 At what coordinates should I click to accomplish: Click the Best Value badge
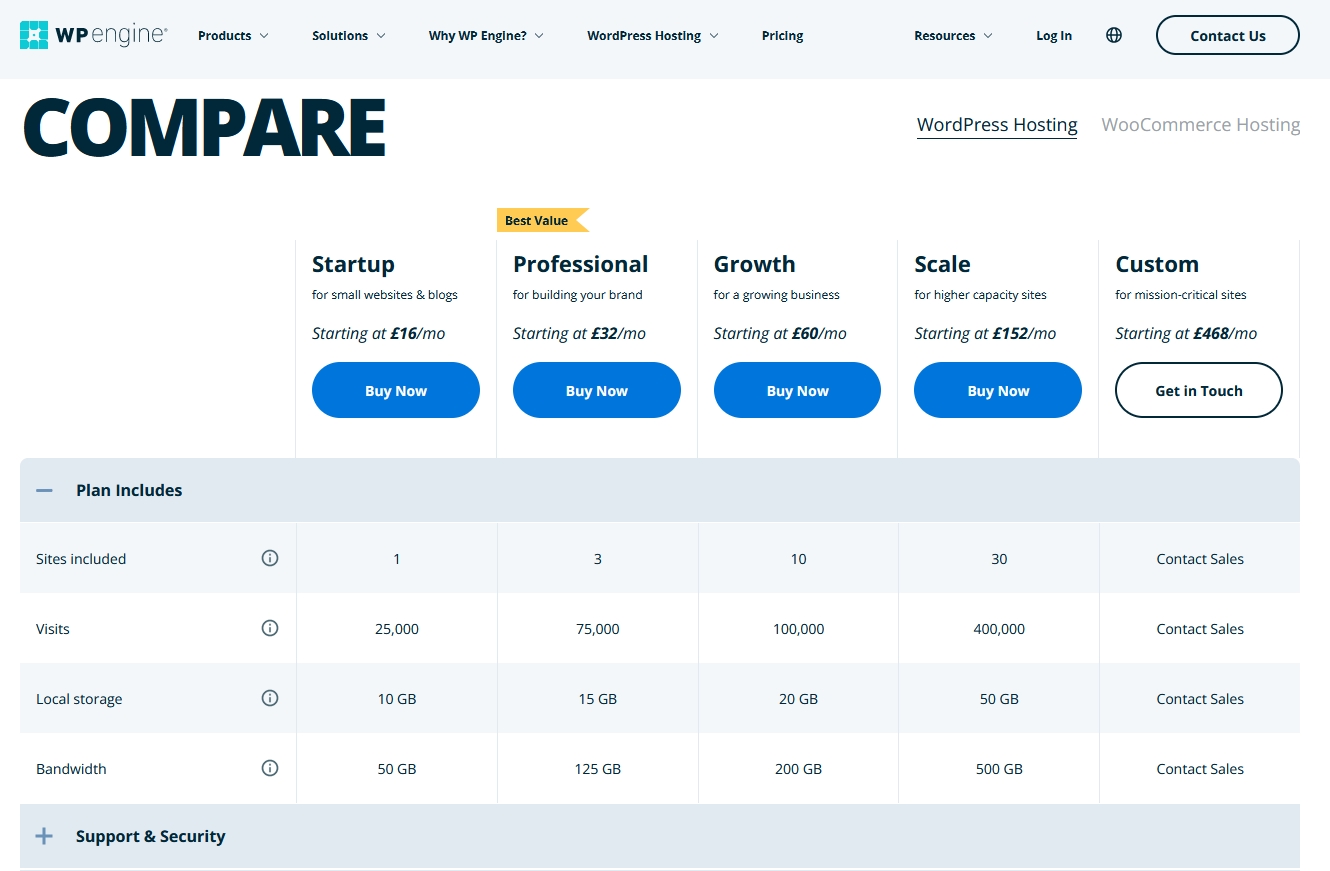[x=543, y=220]
